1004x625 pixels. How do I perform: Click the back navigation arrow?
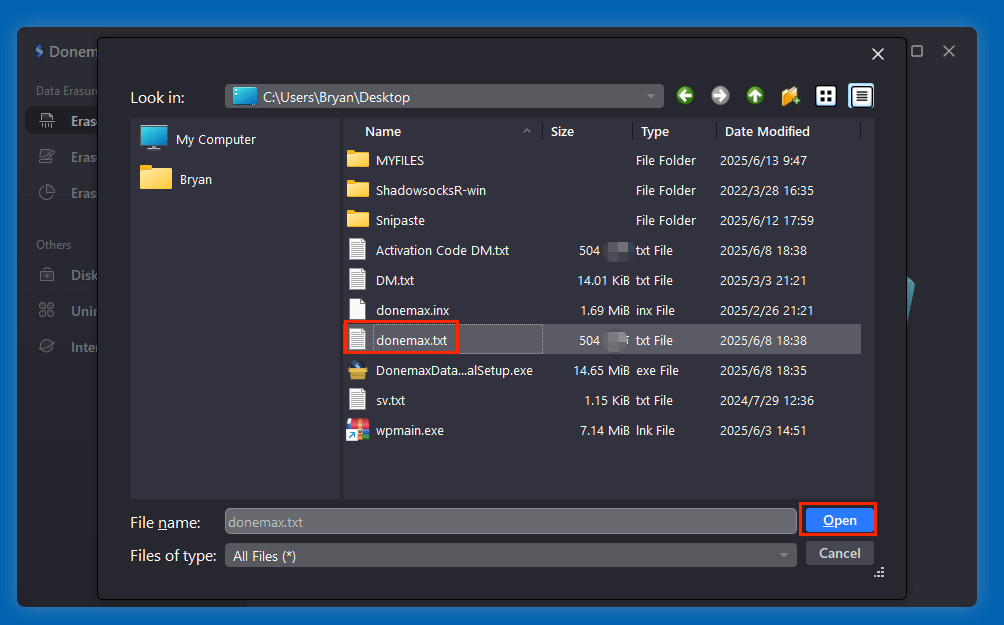click(x=685, y=96)
